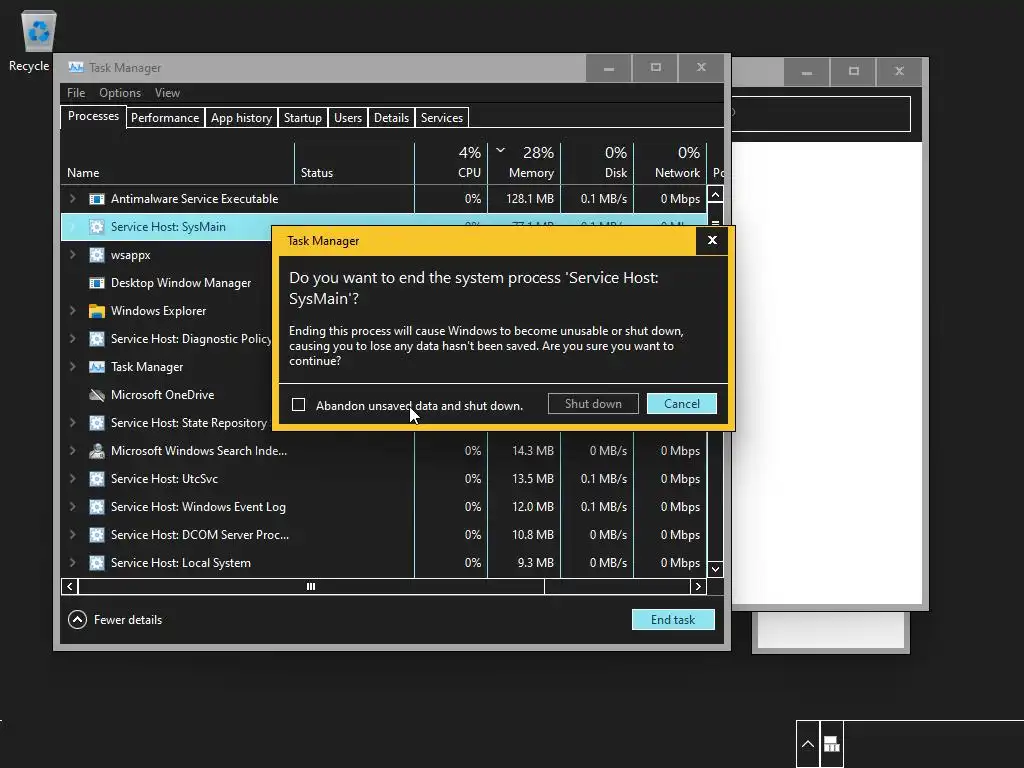Expand the Service Host: Diagnostic Policy group
Viewport: 1024px width, 768px height.
click(x=72, y=339)
